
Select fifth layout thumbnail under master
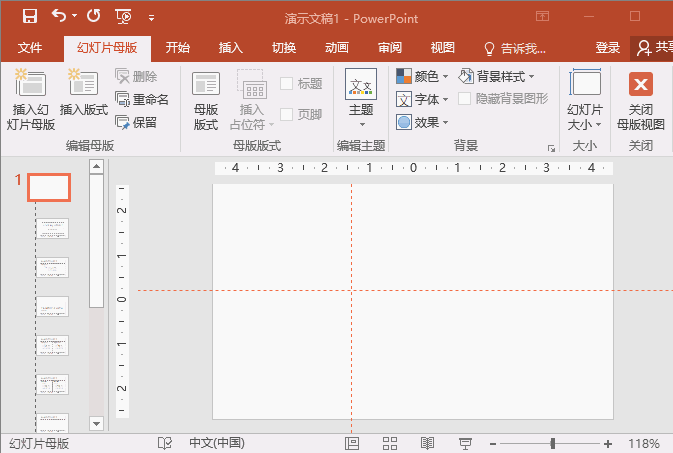[x=52, y=385]
